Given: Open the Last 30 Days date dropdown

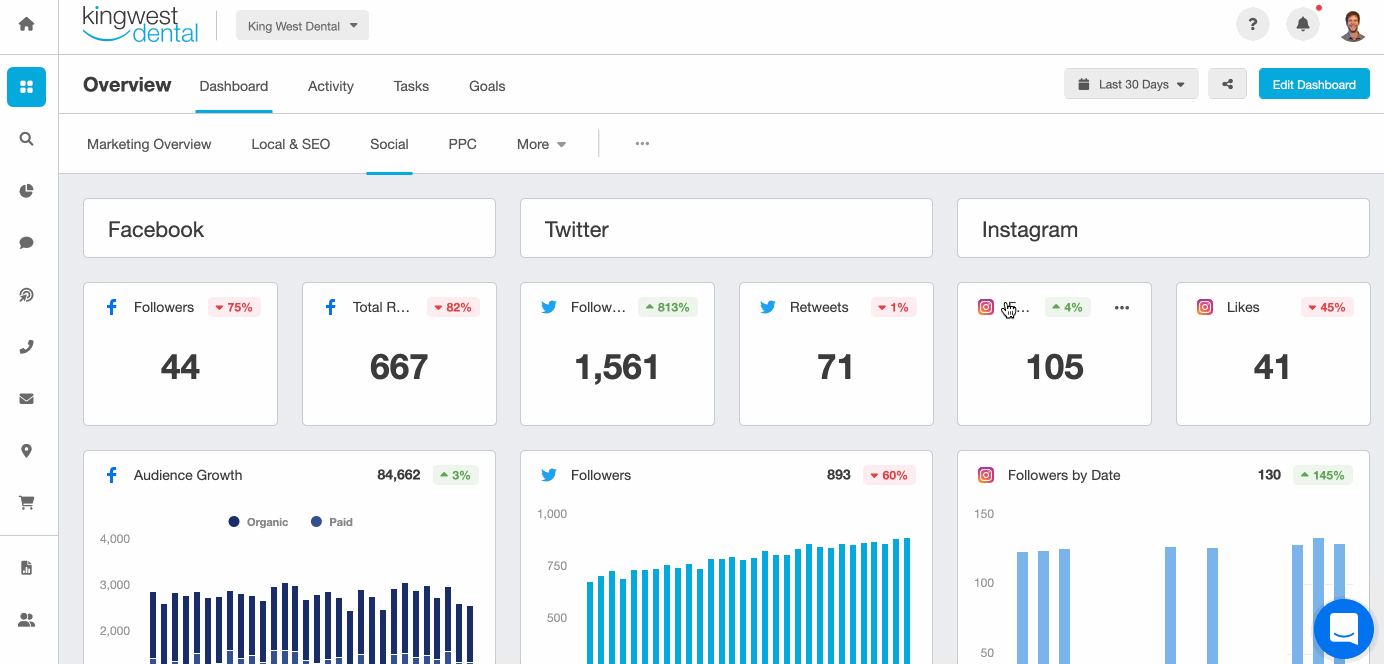Looking at the screenshot, I should point(1131,85).
